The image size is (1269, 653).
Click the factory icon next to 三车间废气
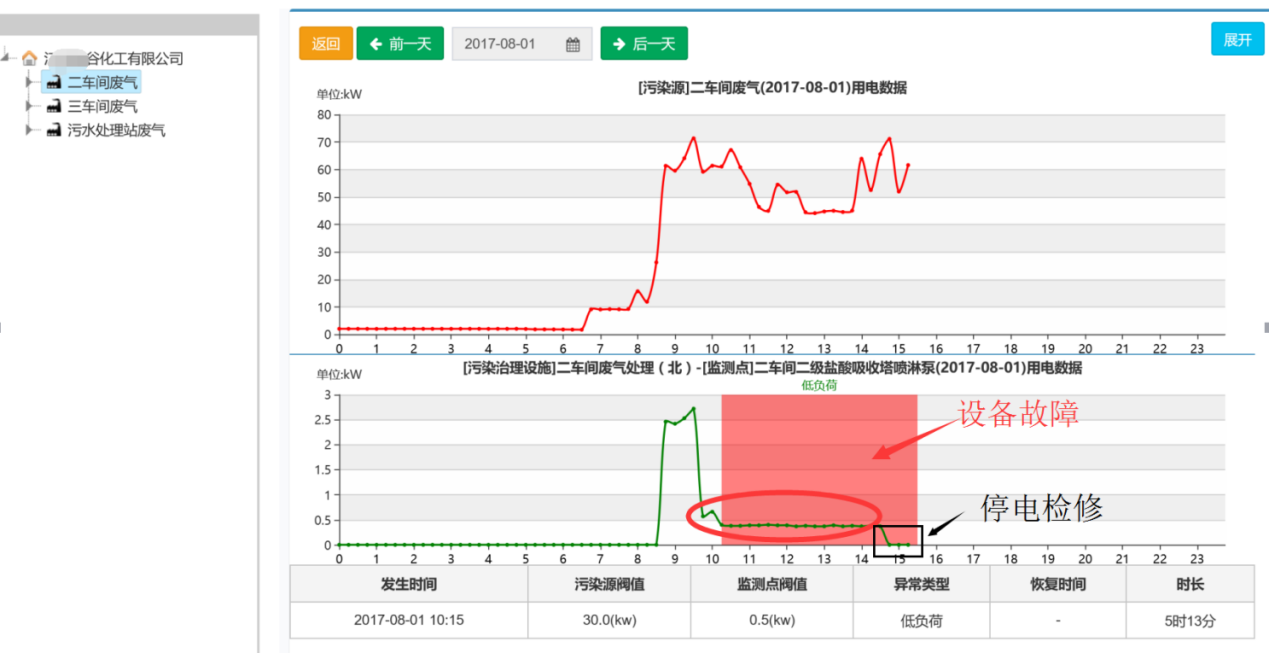[54, 106]
